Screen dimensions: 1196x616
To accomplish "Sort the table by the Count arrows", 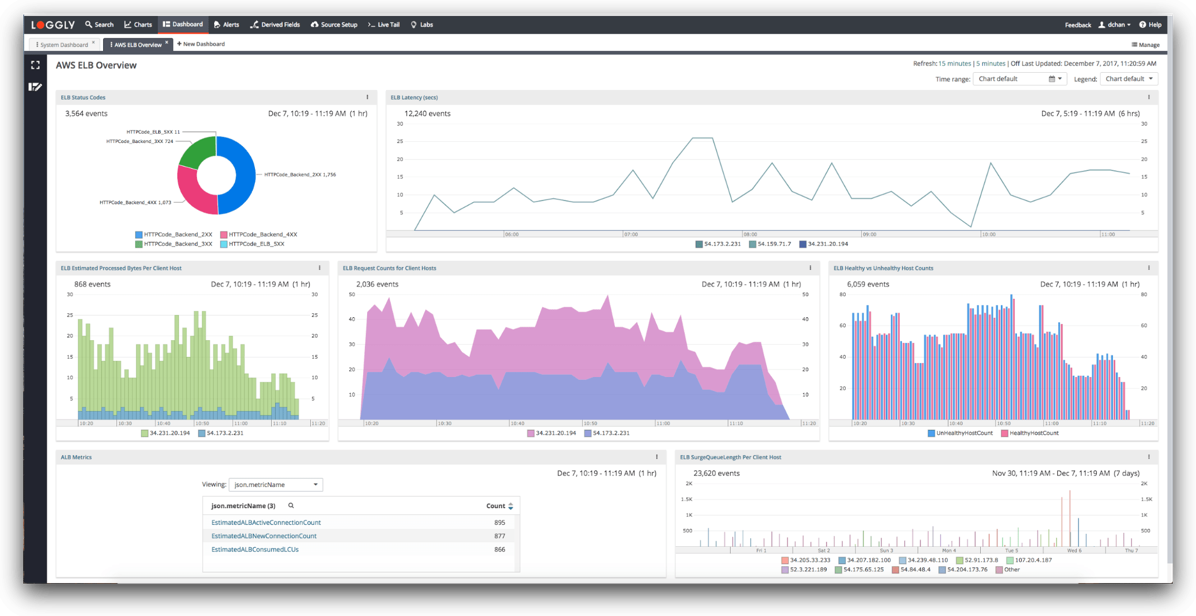I will tap(510, 506).
